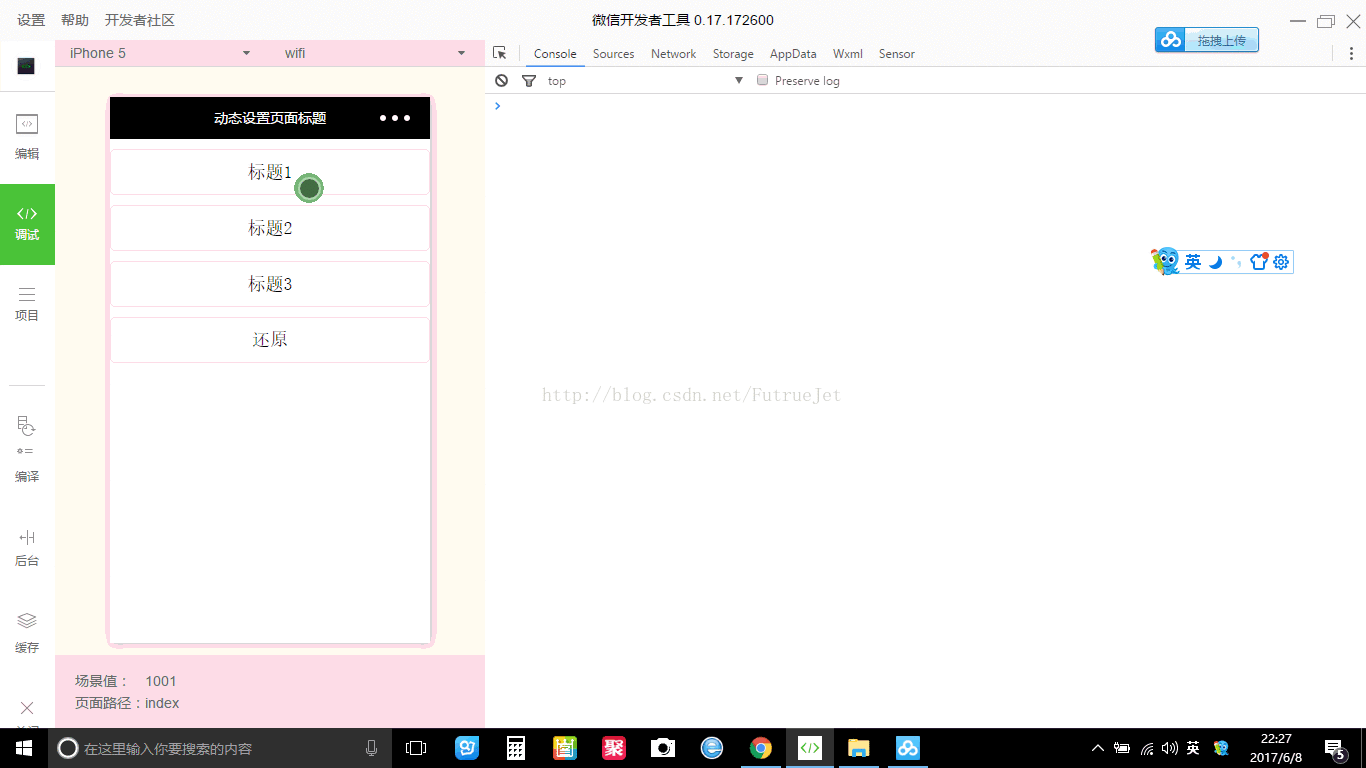
Task: Open the blue cloud app on taskbar
Action: tap(907, 748)
